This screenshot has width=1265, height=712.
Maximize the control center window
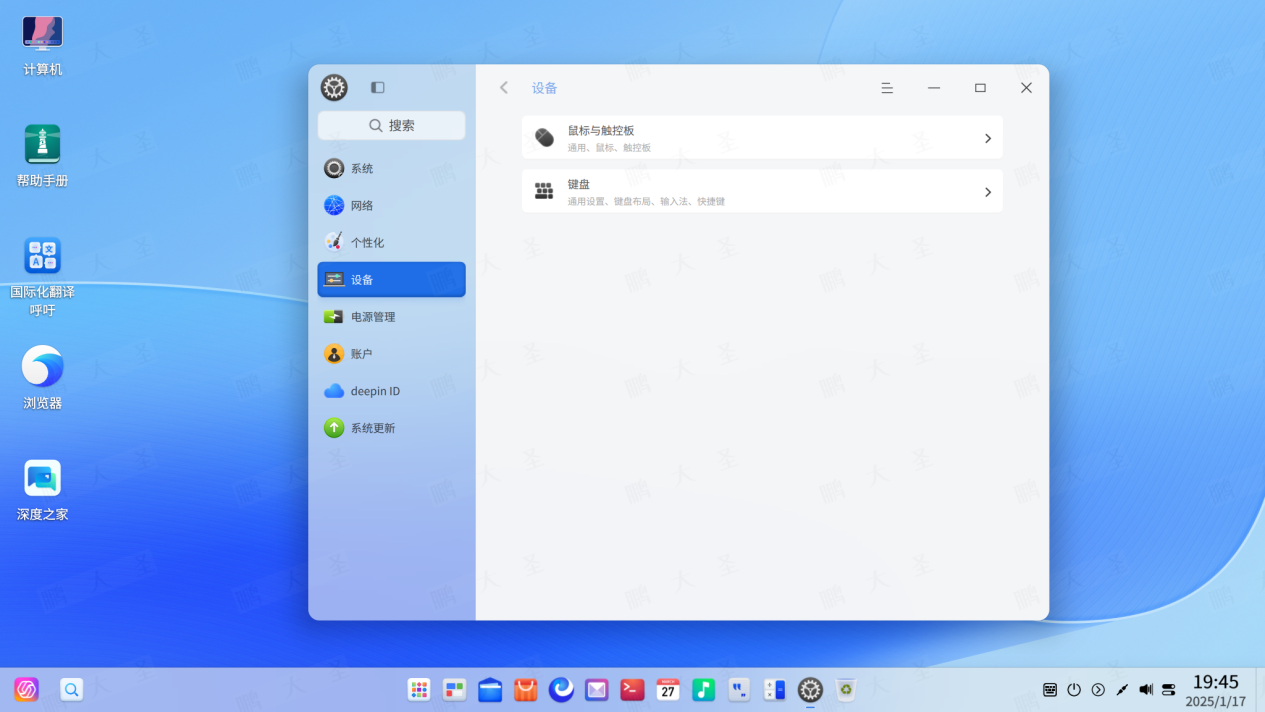[x=980, y=88]
